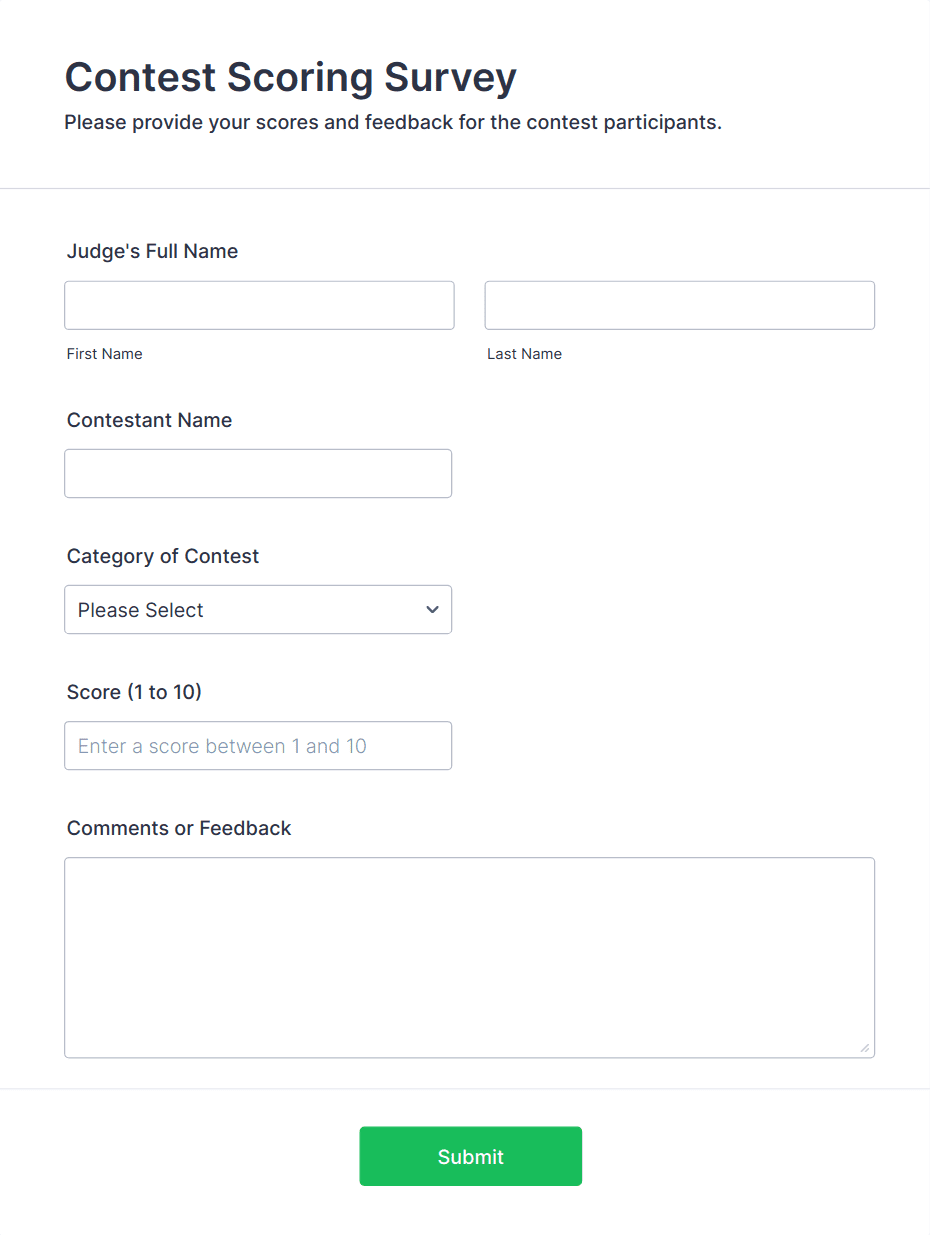930x1235 pixels.
Task: Select the Last Name field
Action: pyautogui.click(x=679, y=305)
